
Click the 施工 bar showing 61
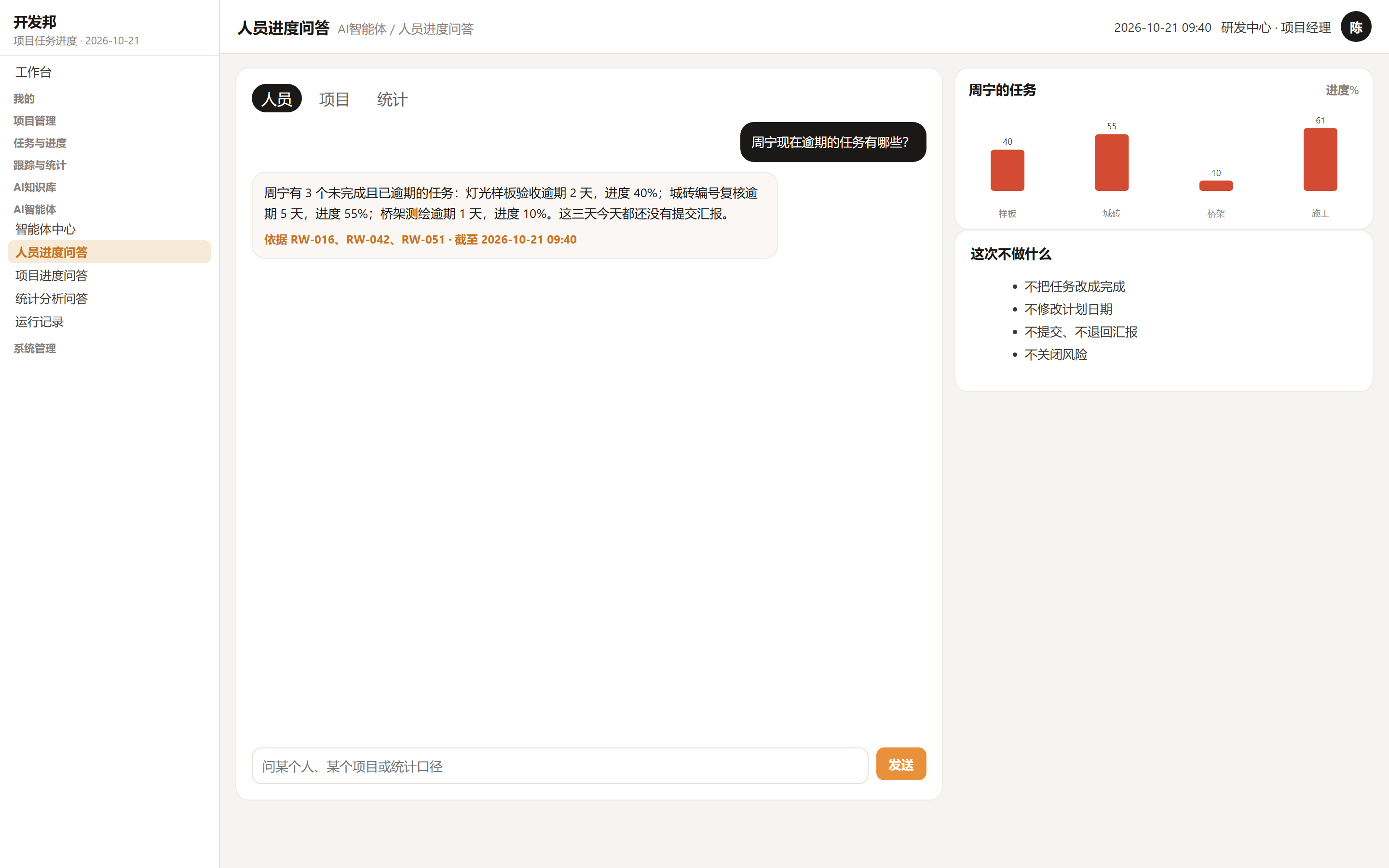click(1320, 160)
